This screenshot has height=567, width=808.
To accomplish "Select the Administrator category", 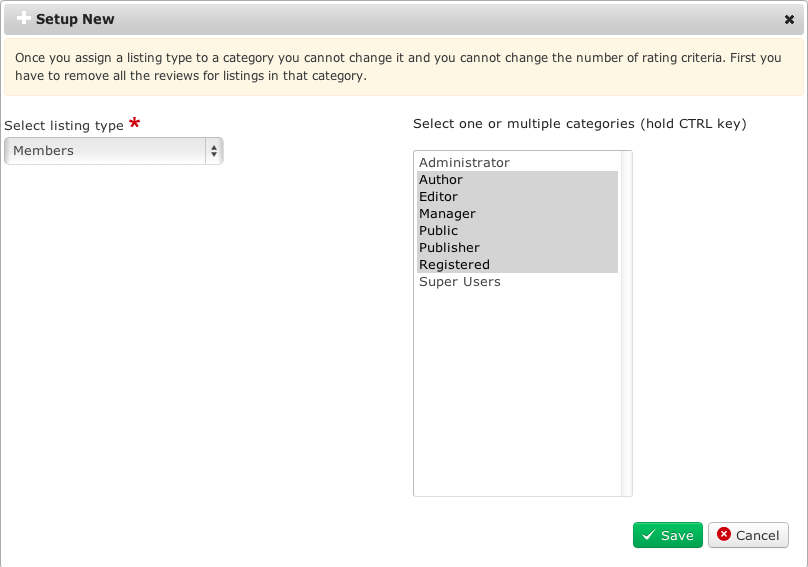I will [464, 162].
